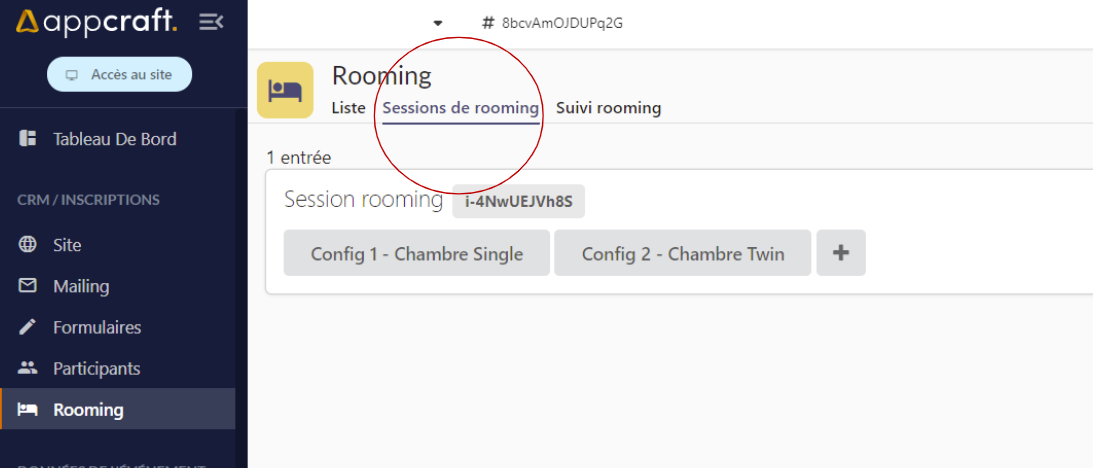
Task: Switch to the Liste tab
Action: point(348,108)
